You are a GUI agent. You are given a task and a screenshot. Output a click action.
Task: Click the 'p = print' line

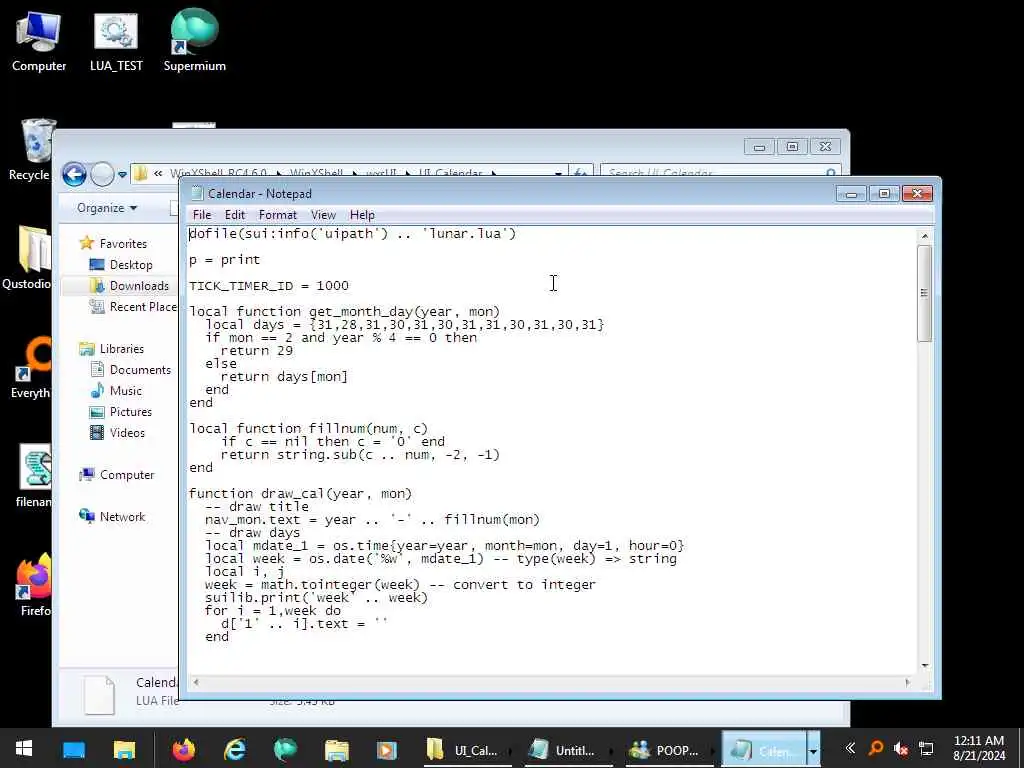click(224, 259)
